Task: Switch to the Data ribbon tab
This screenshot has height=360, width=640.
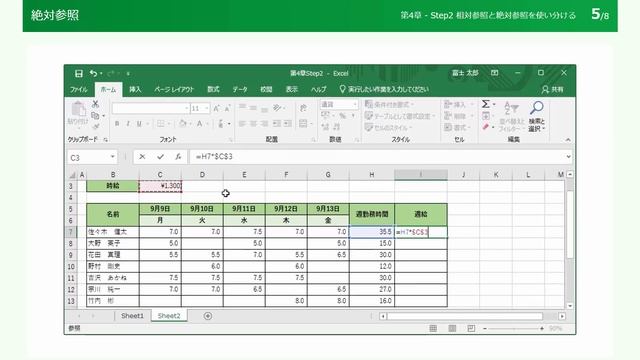Action: 240,89
